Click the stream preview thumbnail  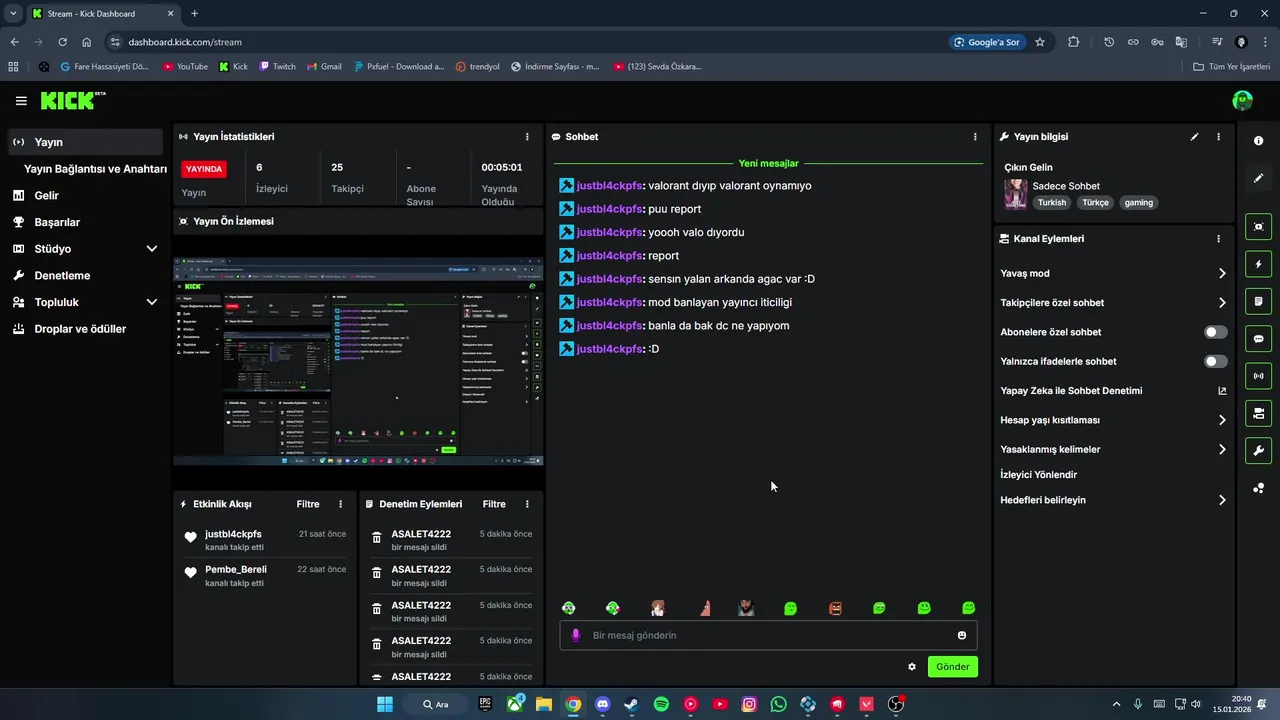(359, 361)
